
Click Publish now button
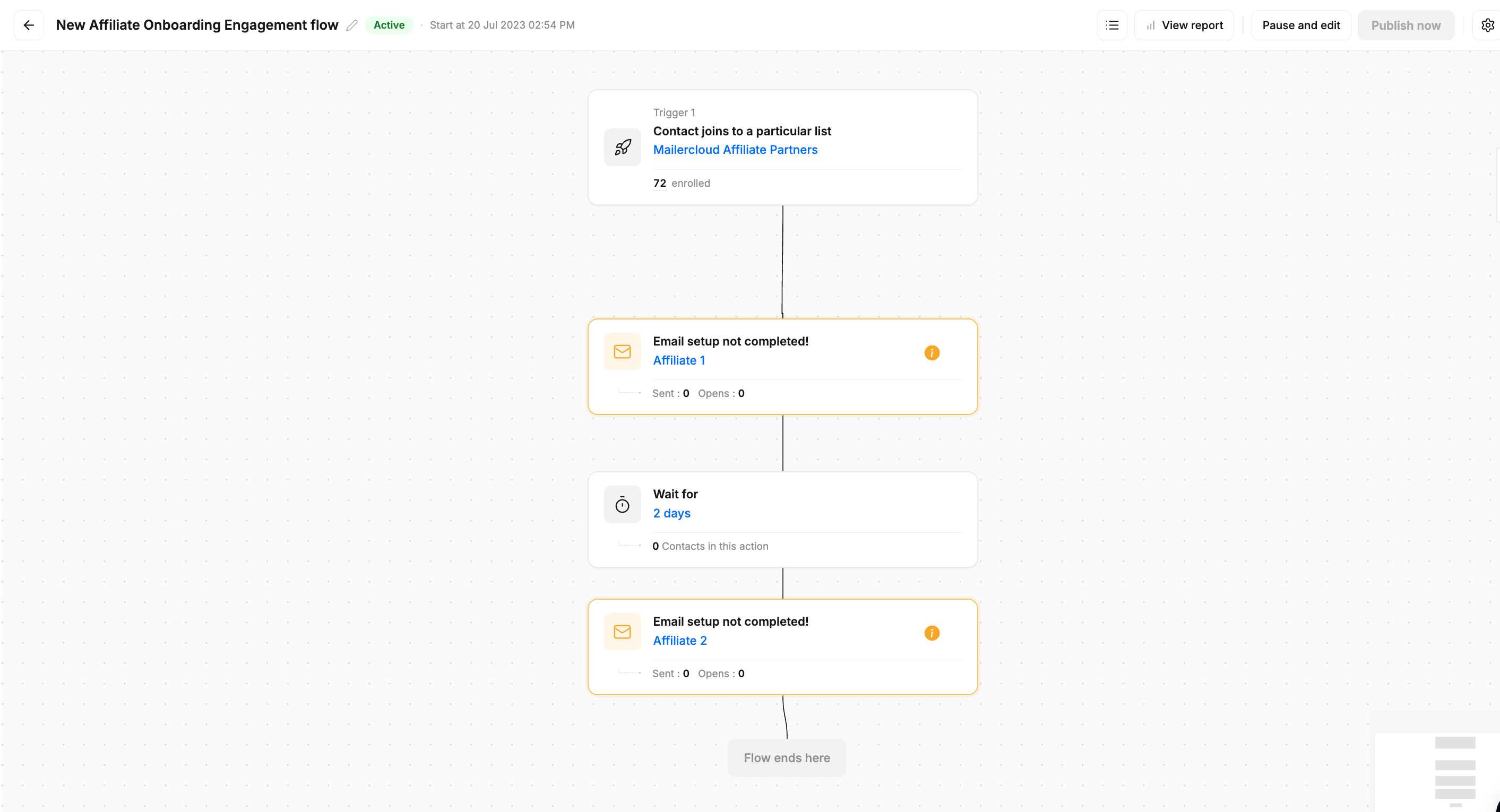click(x=1406, y=25)
